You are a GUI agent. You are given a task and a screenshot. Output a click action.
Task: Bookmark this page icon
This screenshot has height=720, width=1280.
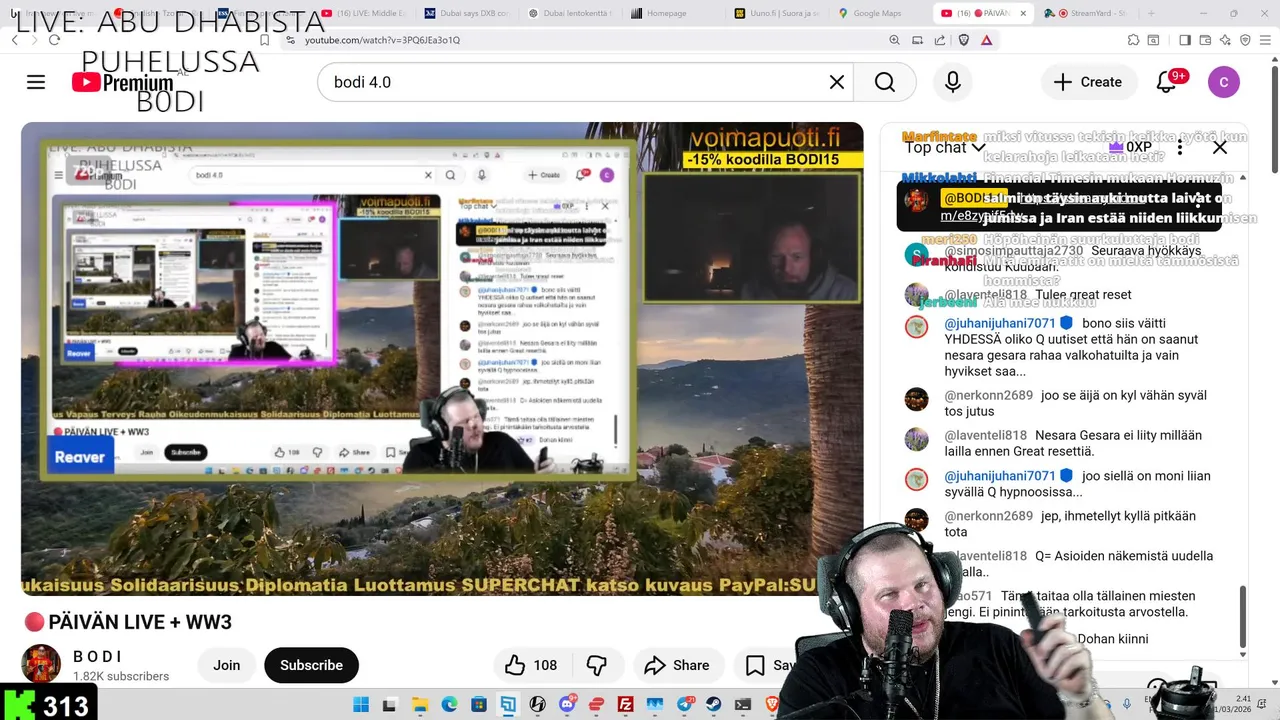264,40
